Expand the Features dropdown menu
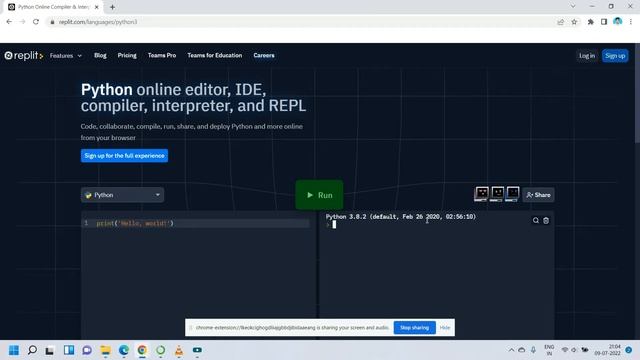The width and height of the screenshot is (640, 360). point(66,56)
